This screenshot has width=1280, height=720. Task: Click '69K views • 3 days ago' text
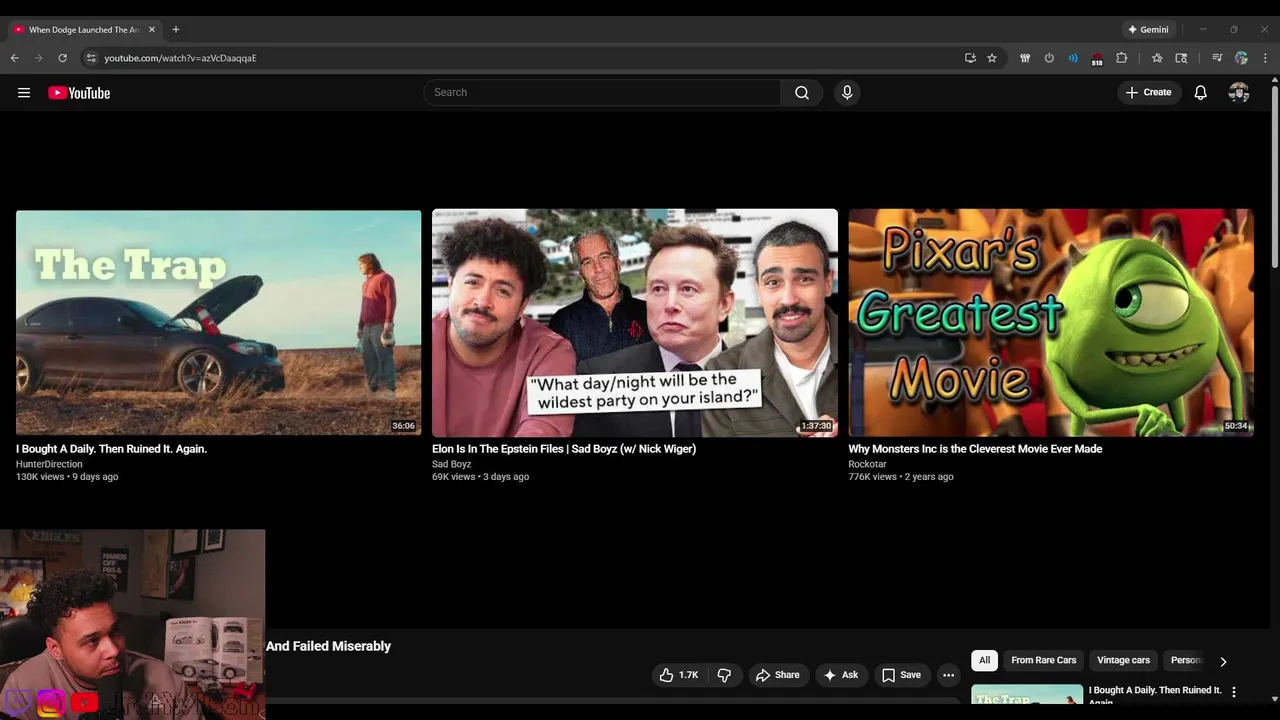480,477
